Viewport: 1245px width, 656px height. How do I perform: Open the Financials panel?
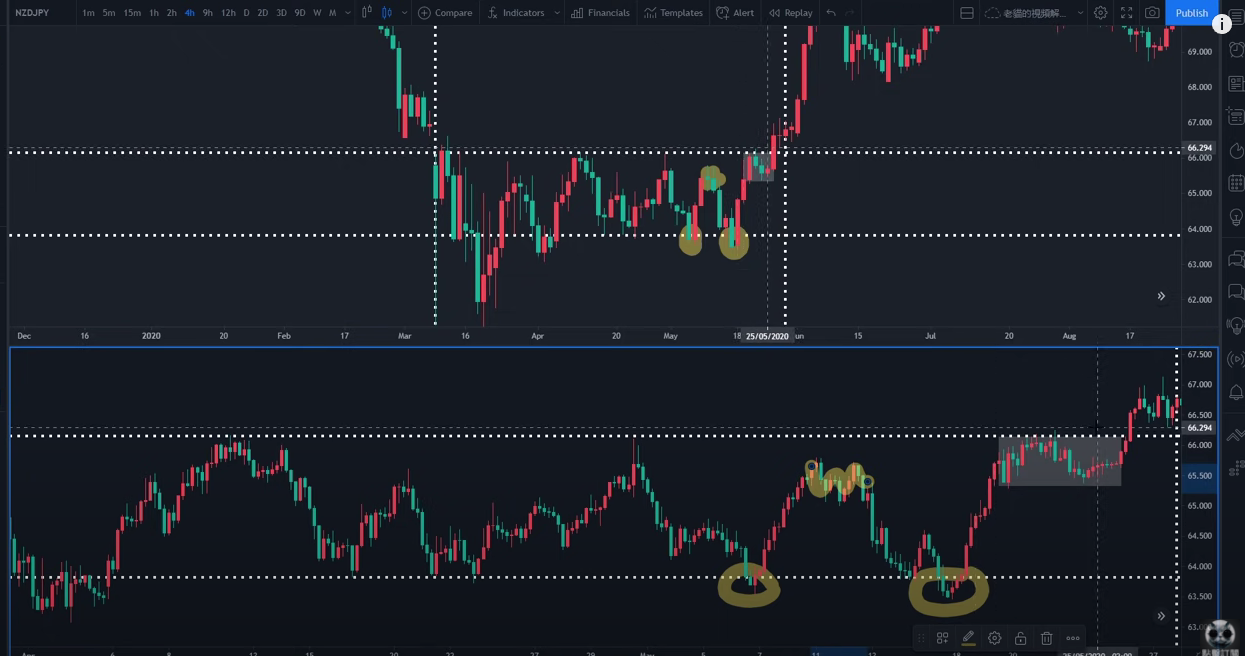600,13
